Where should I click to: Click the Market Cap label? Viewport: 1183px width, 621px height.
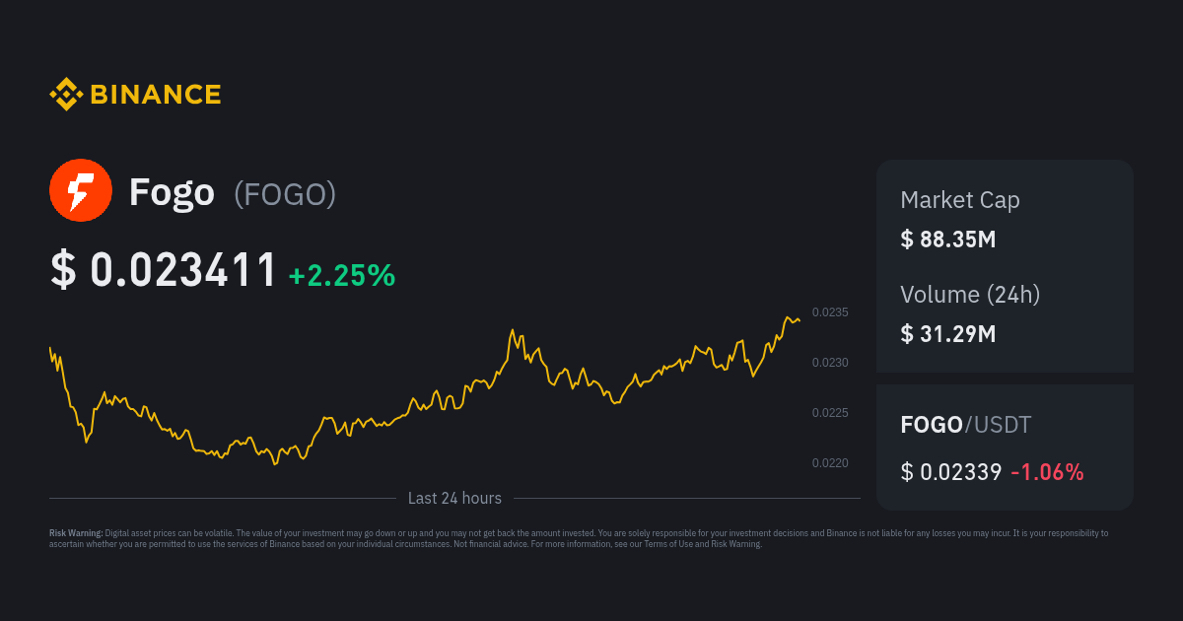click(x=960, y=200)
